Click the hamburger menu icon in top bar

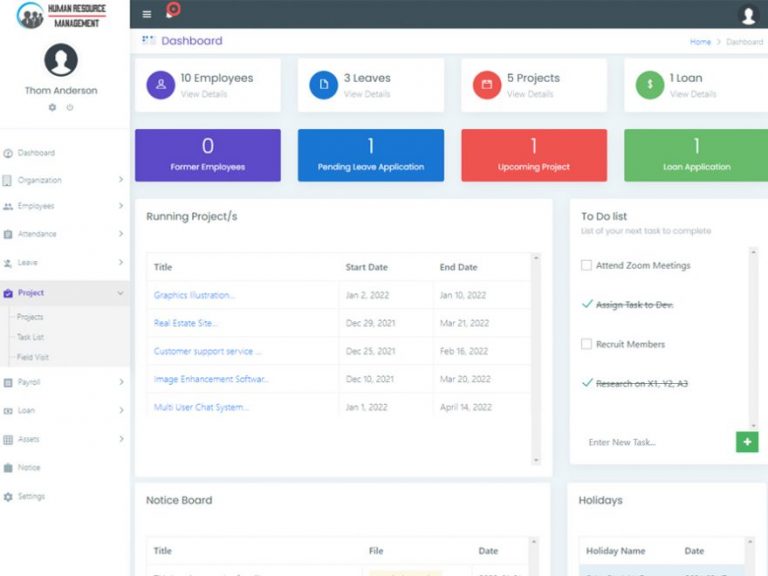147,14
